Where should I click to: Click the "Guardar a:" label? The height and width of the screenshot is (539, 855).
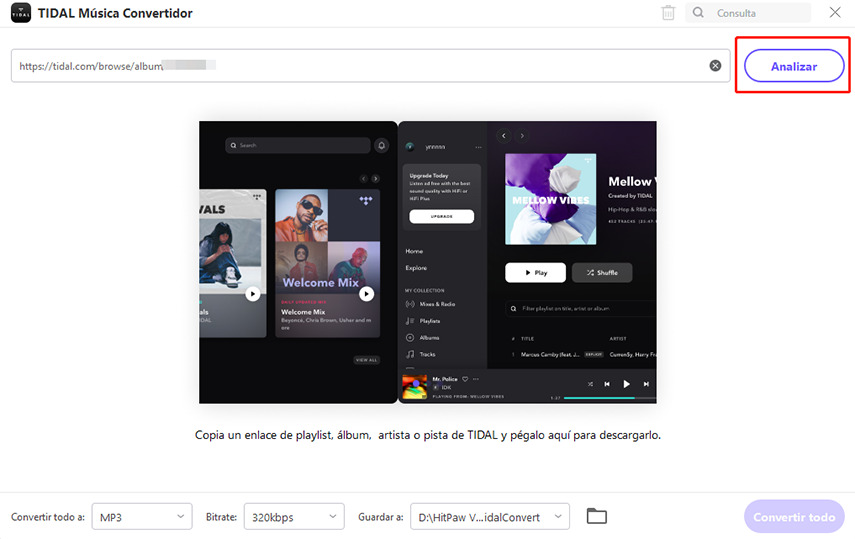tap(381, 517)
